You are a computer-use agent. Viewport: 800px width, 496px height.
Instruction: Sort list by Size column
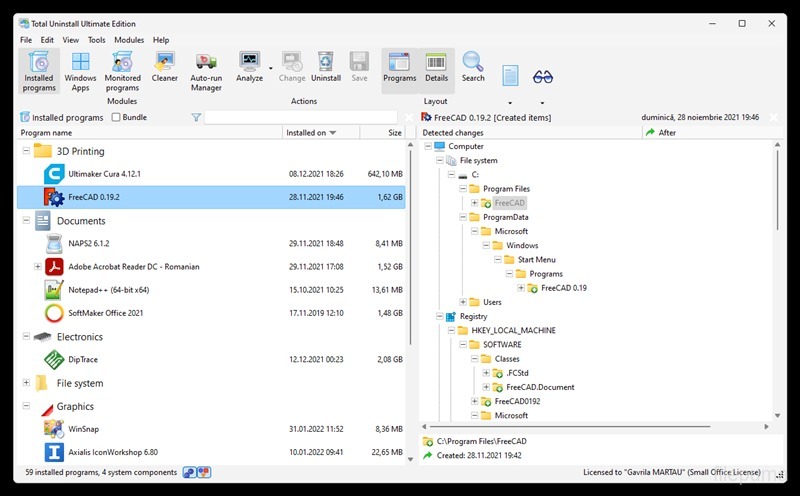pyautogui.click(x=394, y=132)
